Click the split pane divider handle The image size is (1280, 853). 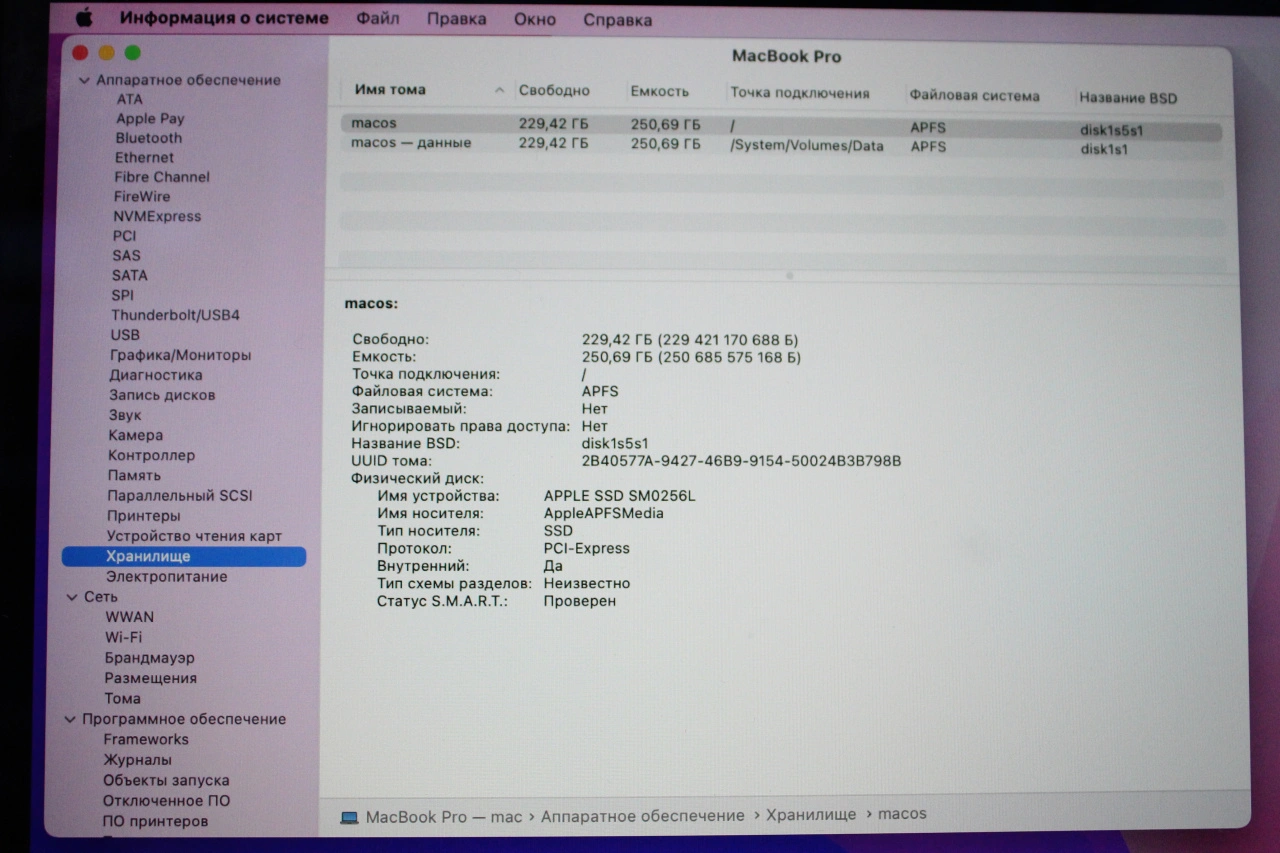point(789,275)
